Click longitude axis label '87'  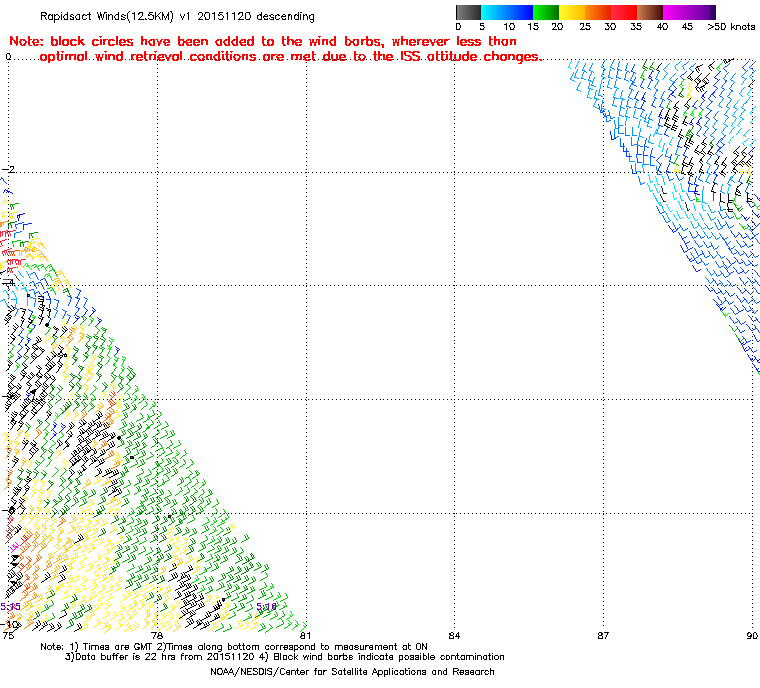[603, 636]
